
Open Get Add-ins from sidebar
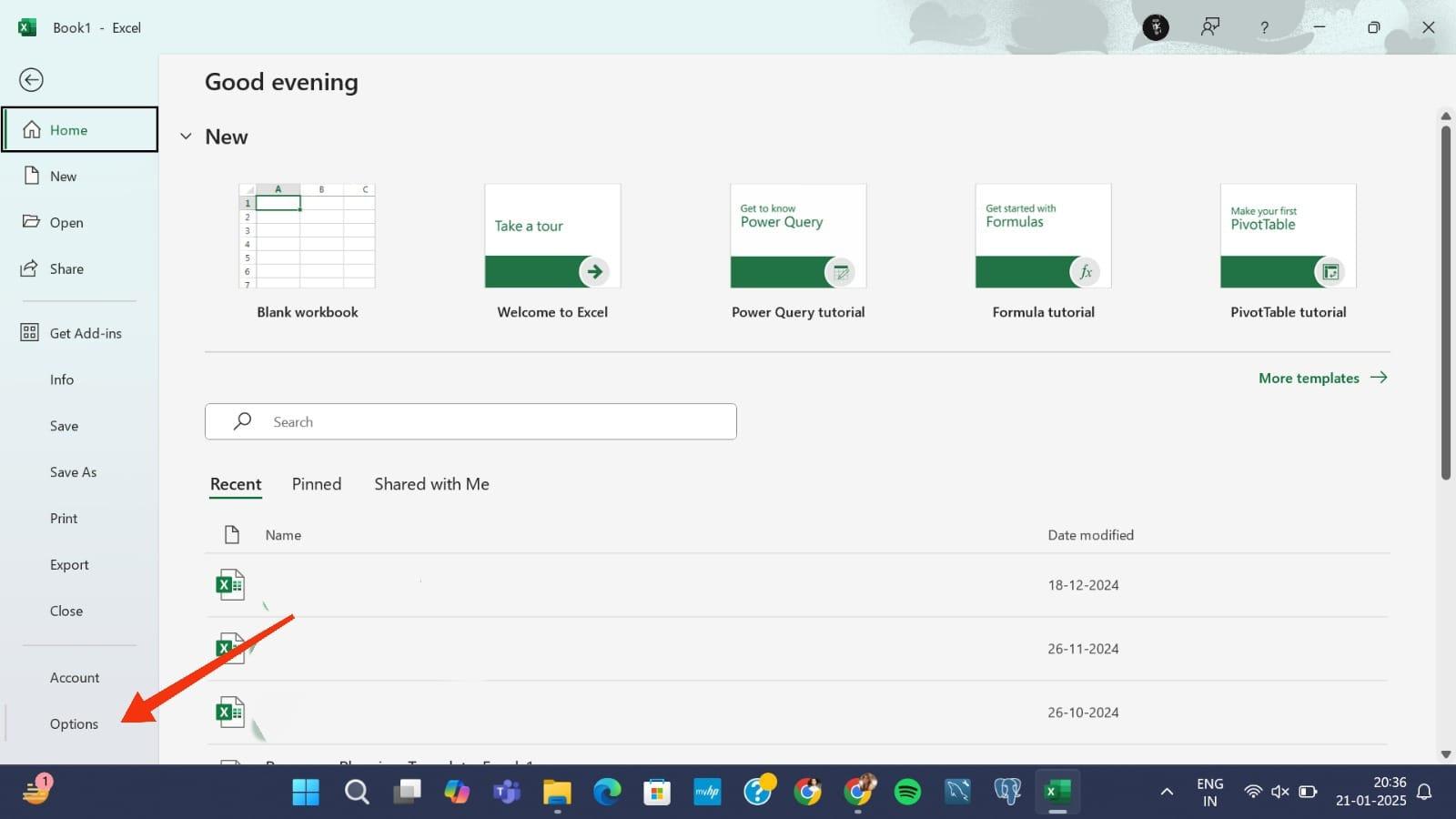pyautogui.click(x=80, y=333)
